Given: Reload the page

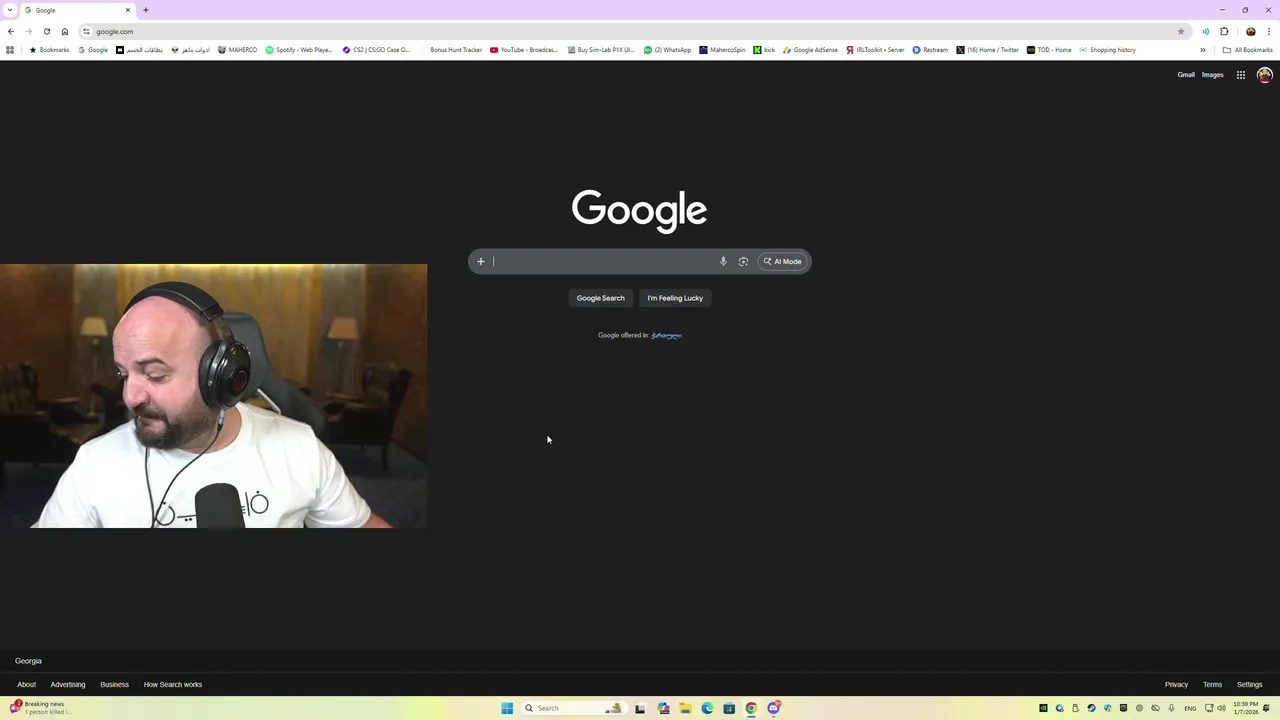Looking at the screenshot, I should 47,31.
